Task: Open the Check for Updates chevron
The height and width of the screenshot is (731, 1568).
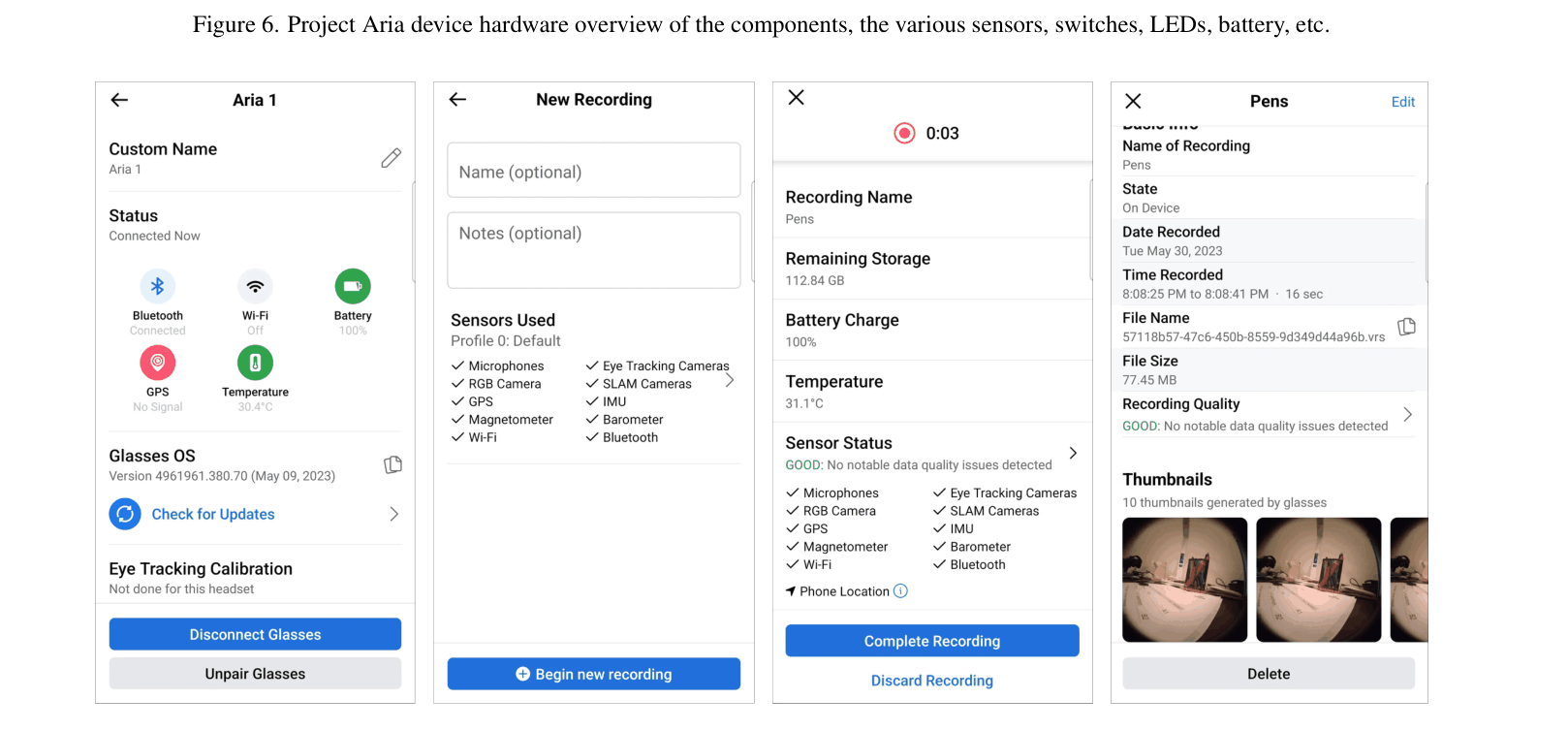Action: pos(393,514)
